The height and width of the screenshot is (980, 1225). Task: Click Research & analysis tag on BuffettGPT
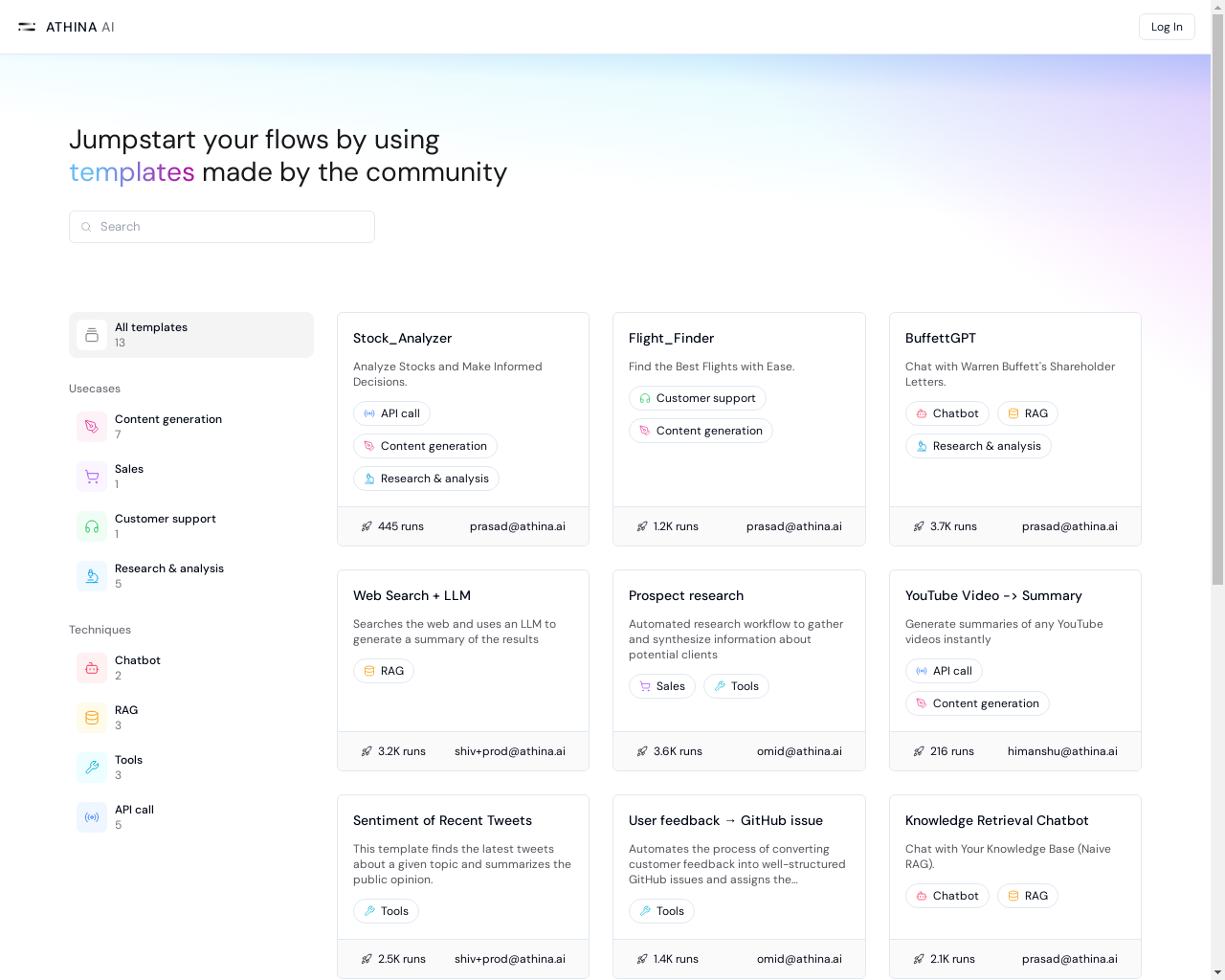click(x=978, y=446)
